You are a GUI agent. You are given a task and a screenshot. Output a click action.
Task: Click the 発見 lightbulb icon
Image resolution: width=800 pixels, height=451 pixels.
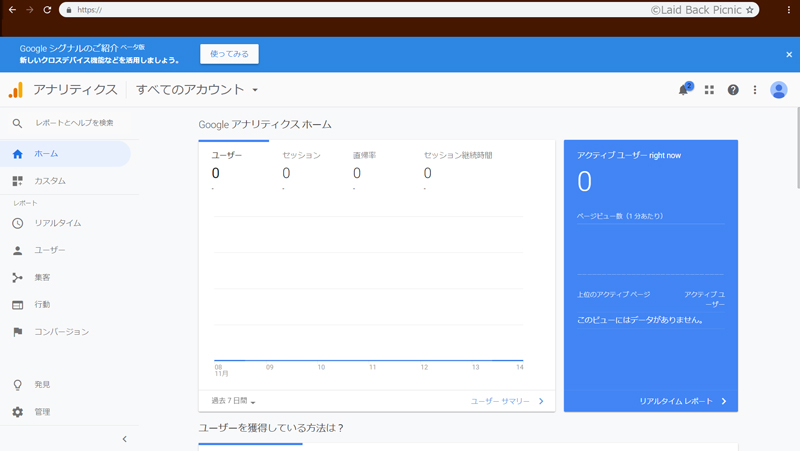17,385
